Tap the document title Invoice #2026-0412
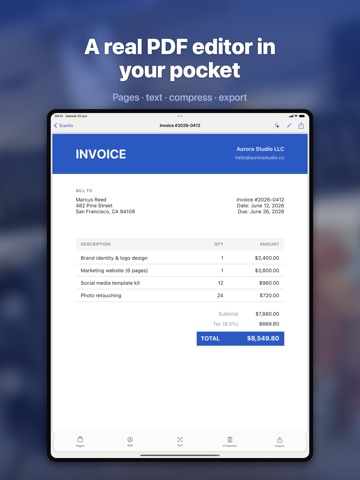The width and height of the screenshot is (360, 480). coord(180,125)
